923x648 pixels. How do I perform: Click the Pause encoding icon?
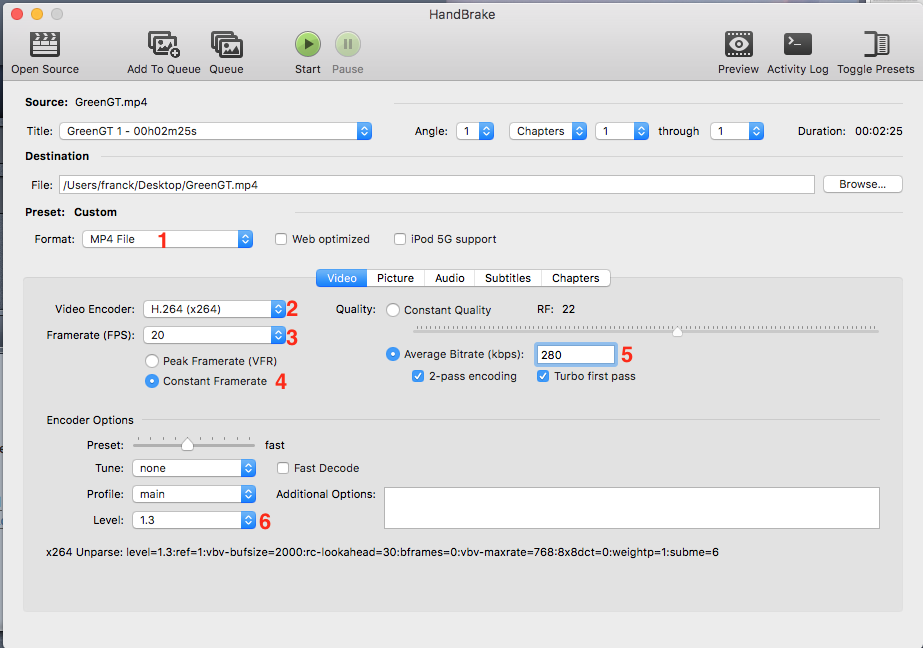pyautogui.click(x=348, y=44)
